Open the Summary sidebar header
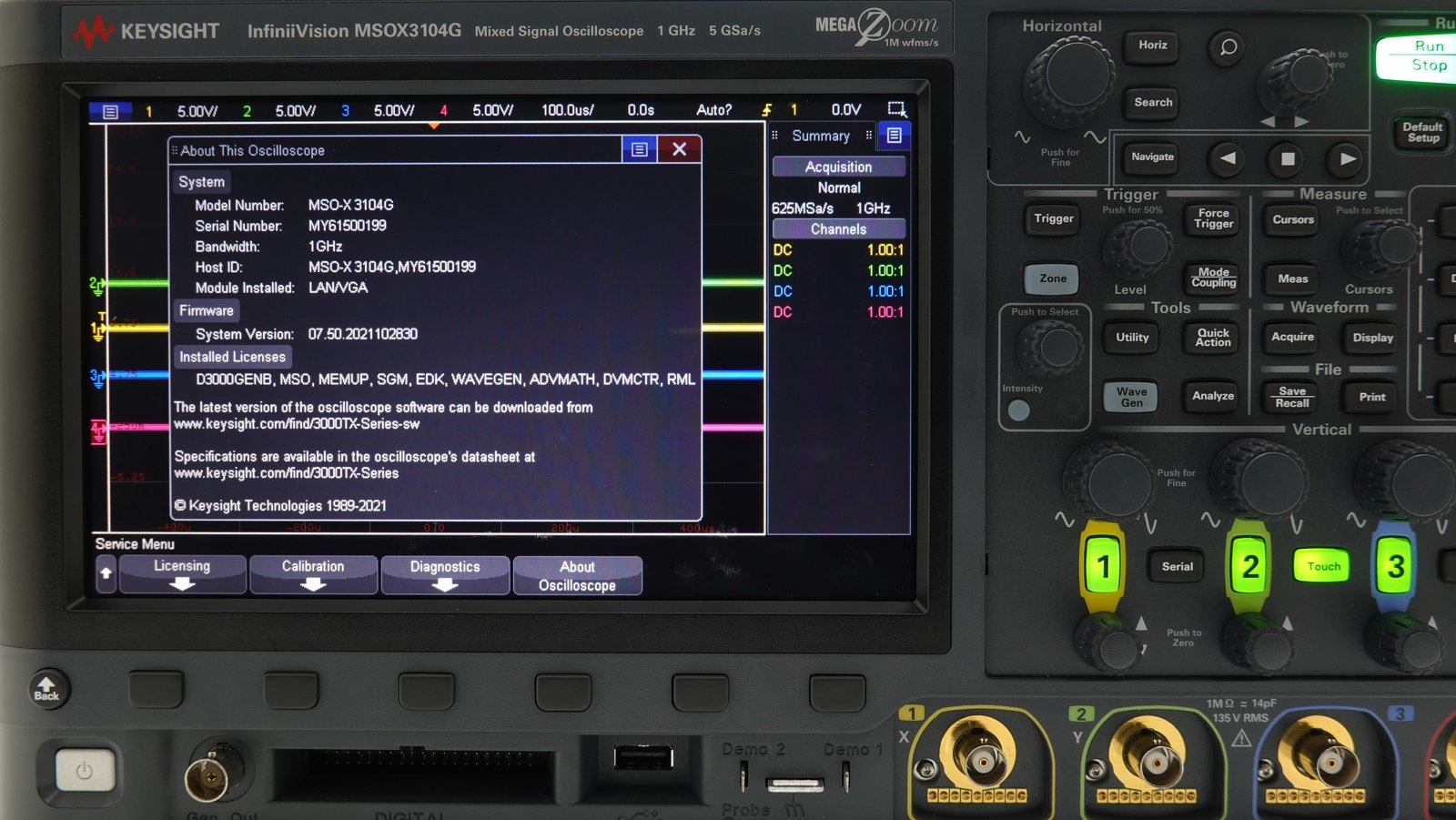1456x820 pixels. pos(821,136)
